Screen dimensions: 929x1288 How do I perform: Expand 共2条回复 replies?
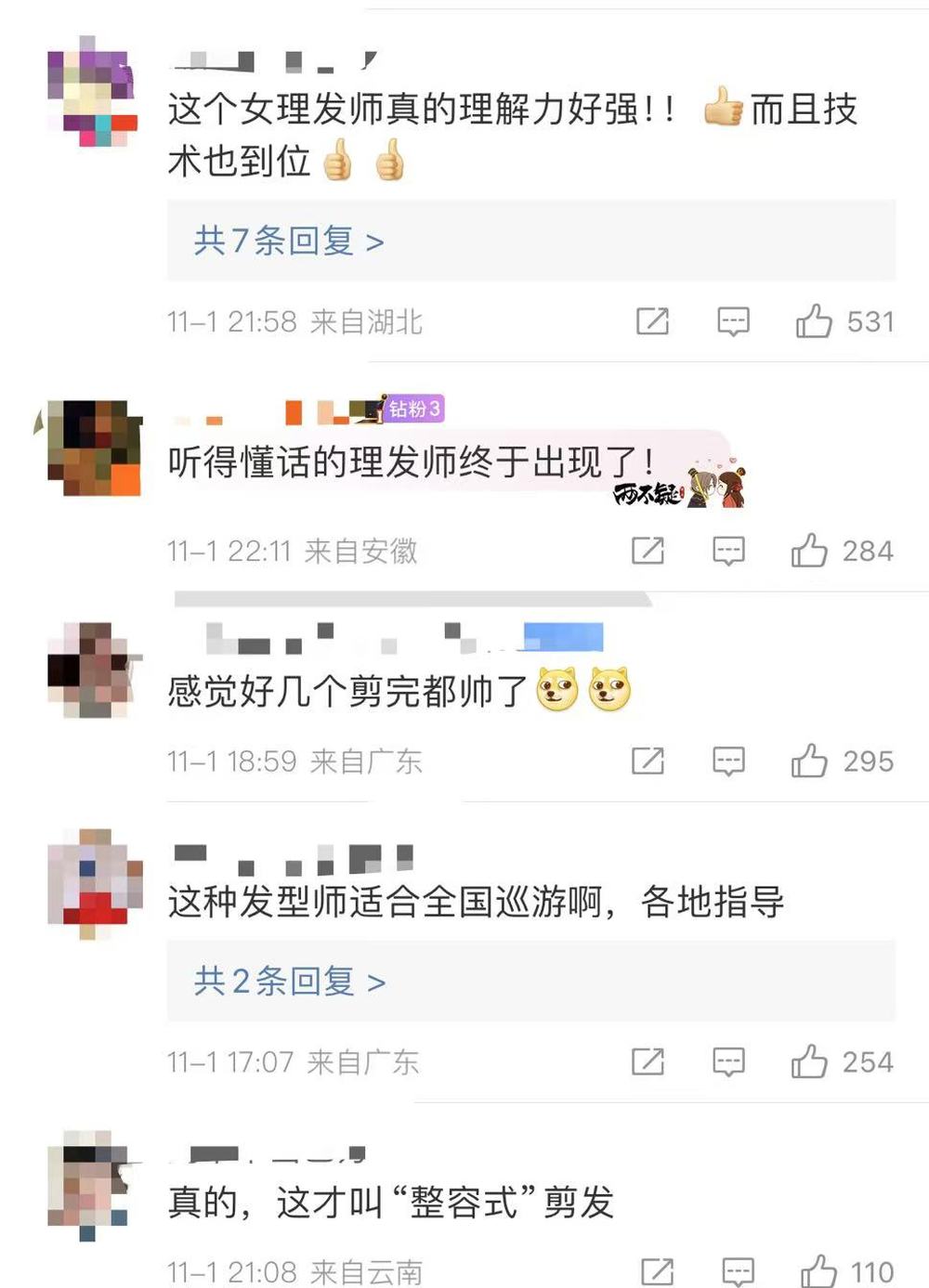[x=289, y=982]
